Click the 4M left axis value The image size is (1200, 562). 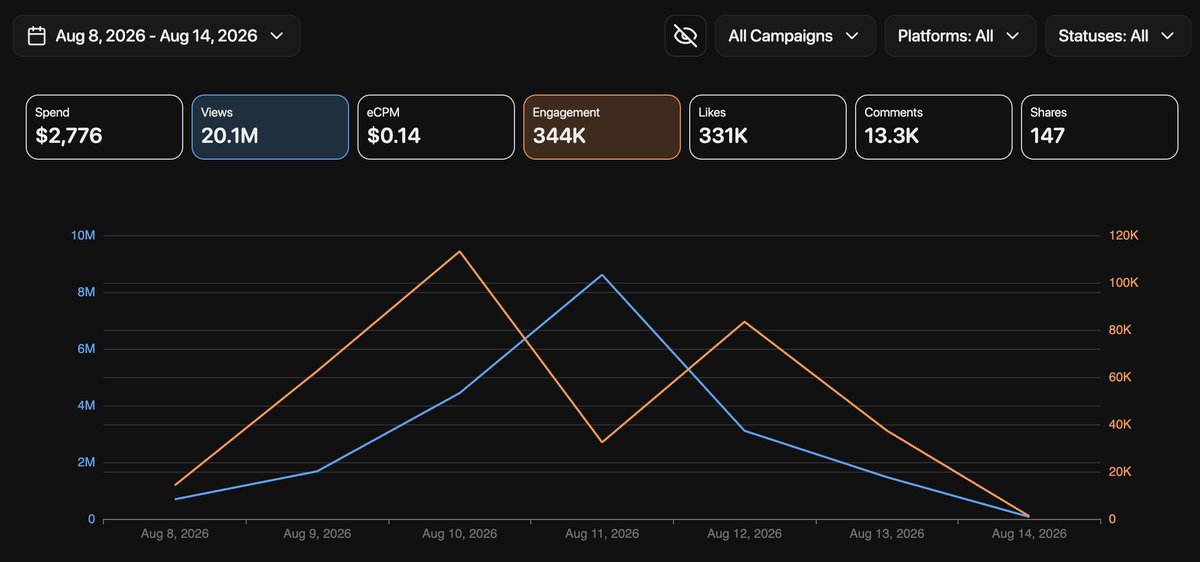(86, 406)
